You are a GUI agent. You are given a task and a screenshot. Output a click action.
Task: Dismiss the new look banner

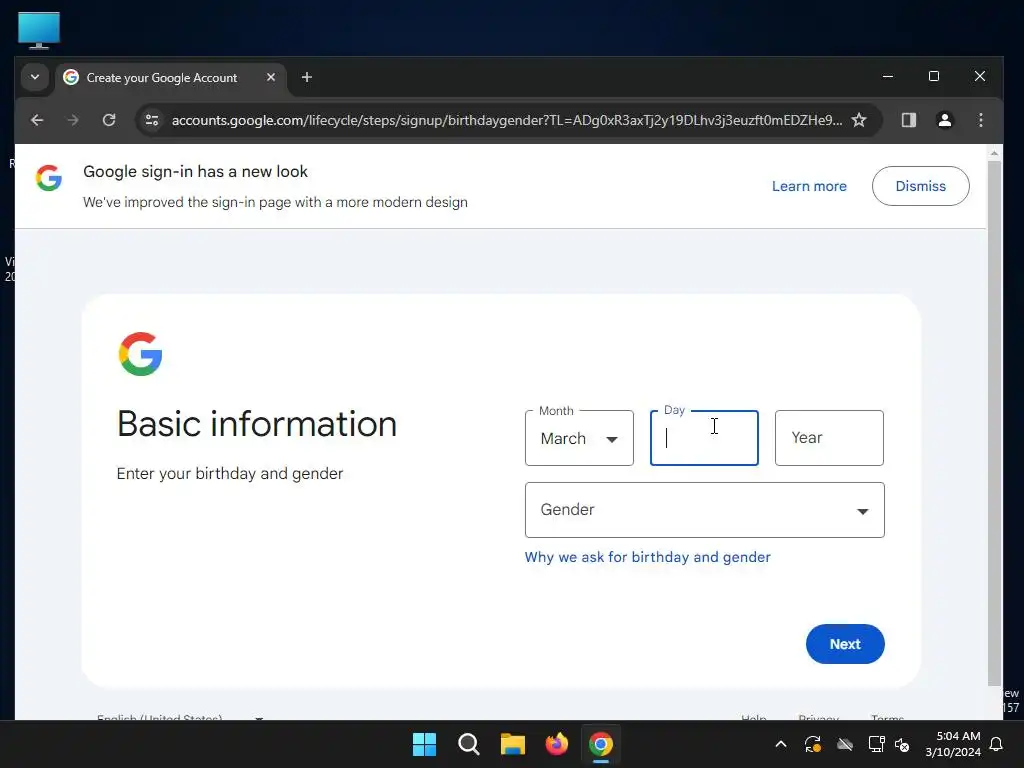pyautogui.click(x=920, y=186)
